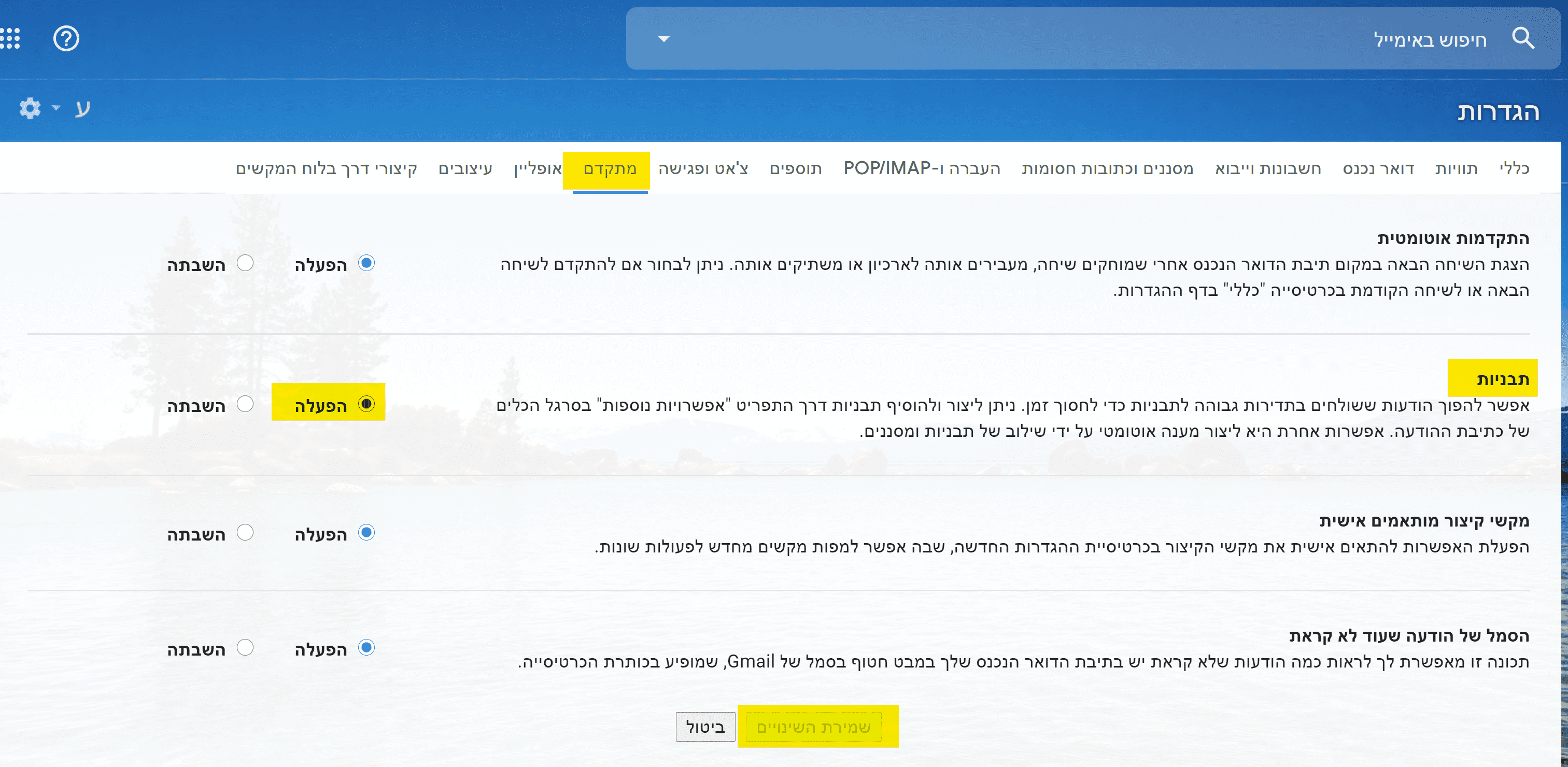Screen dimensions: 1568x767
Task: Click the ע input language icon
Action: click(x=82, y=108)
